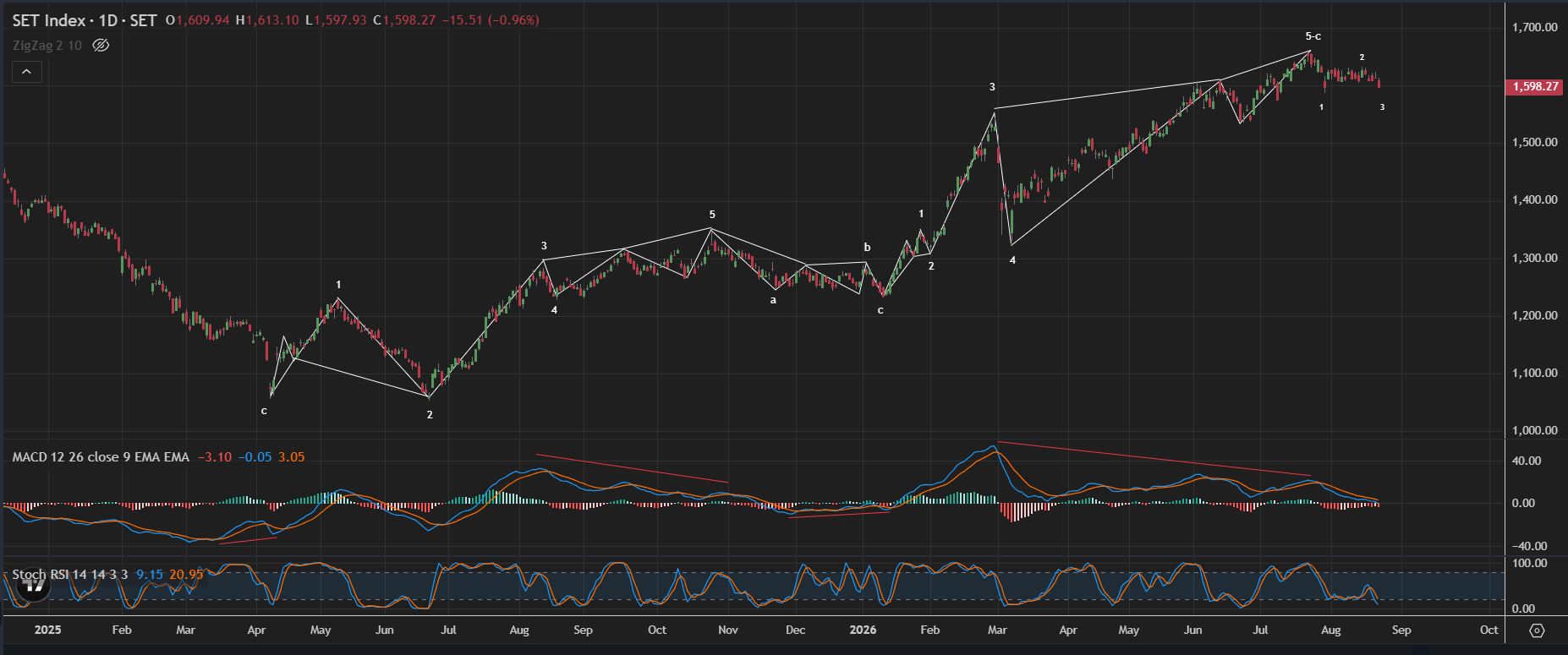This screenshot has height=655, width=1568.
Task: Click the change value −15.51 (−0.96%)
Action: [x=490, y=20]
